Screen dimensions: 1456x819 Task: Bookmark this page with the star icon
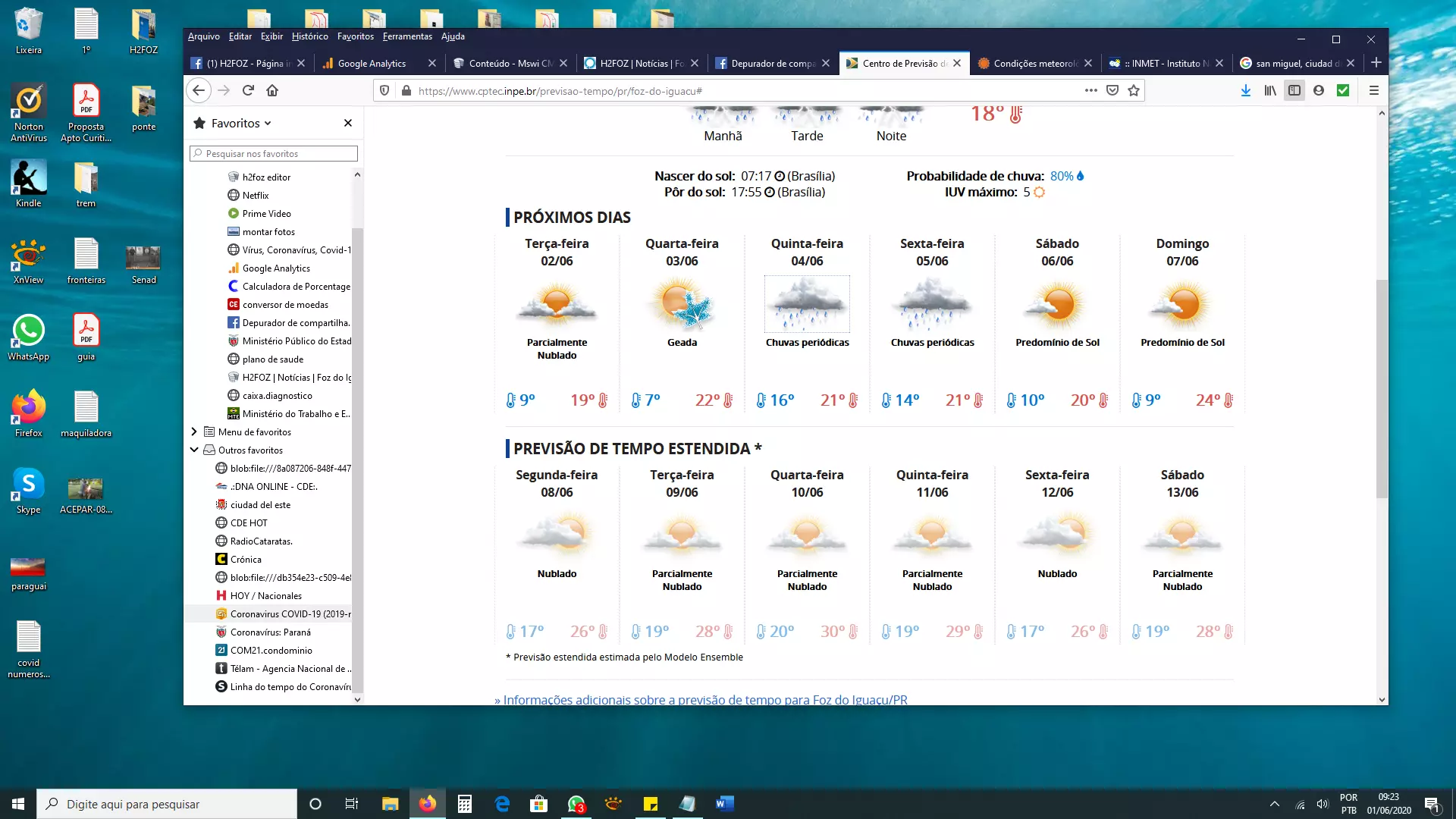[x=1134, y=90]
